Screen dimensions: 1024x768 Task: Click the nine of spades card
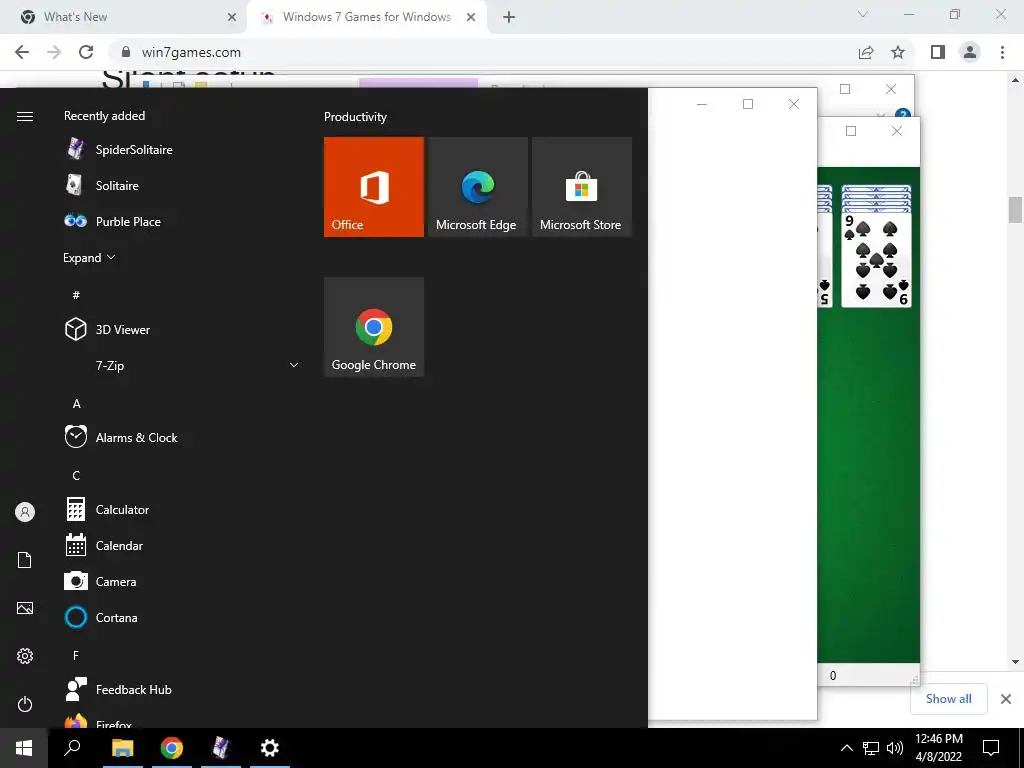coord(876,259)
